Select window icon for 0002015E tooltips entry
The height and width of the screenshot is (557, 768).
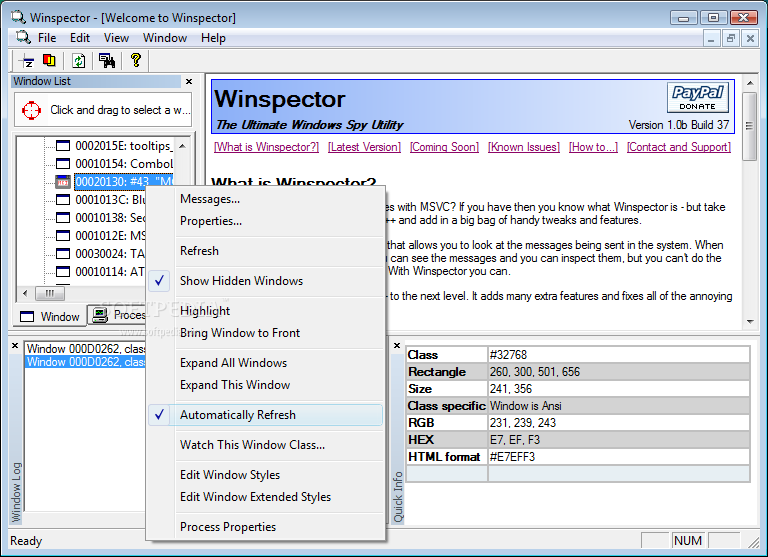coord(63,146)
